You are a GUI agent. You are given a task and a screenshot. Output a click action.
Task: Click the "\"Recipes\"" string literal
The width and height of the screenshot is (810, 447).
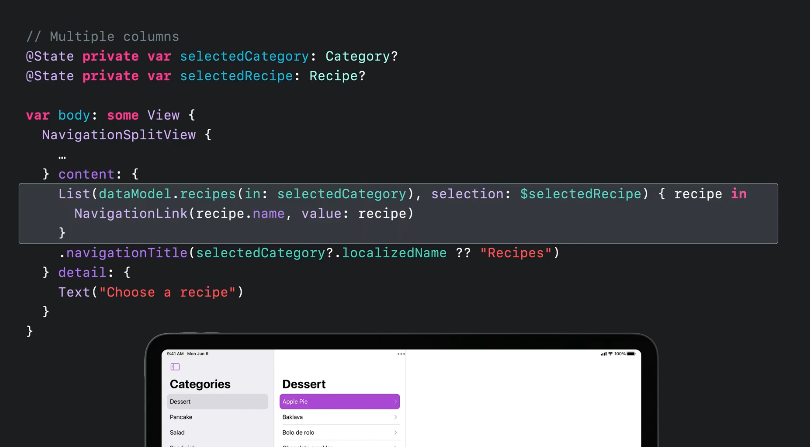(x=516, y=253)
